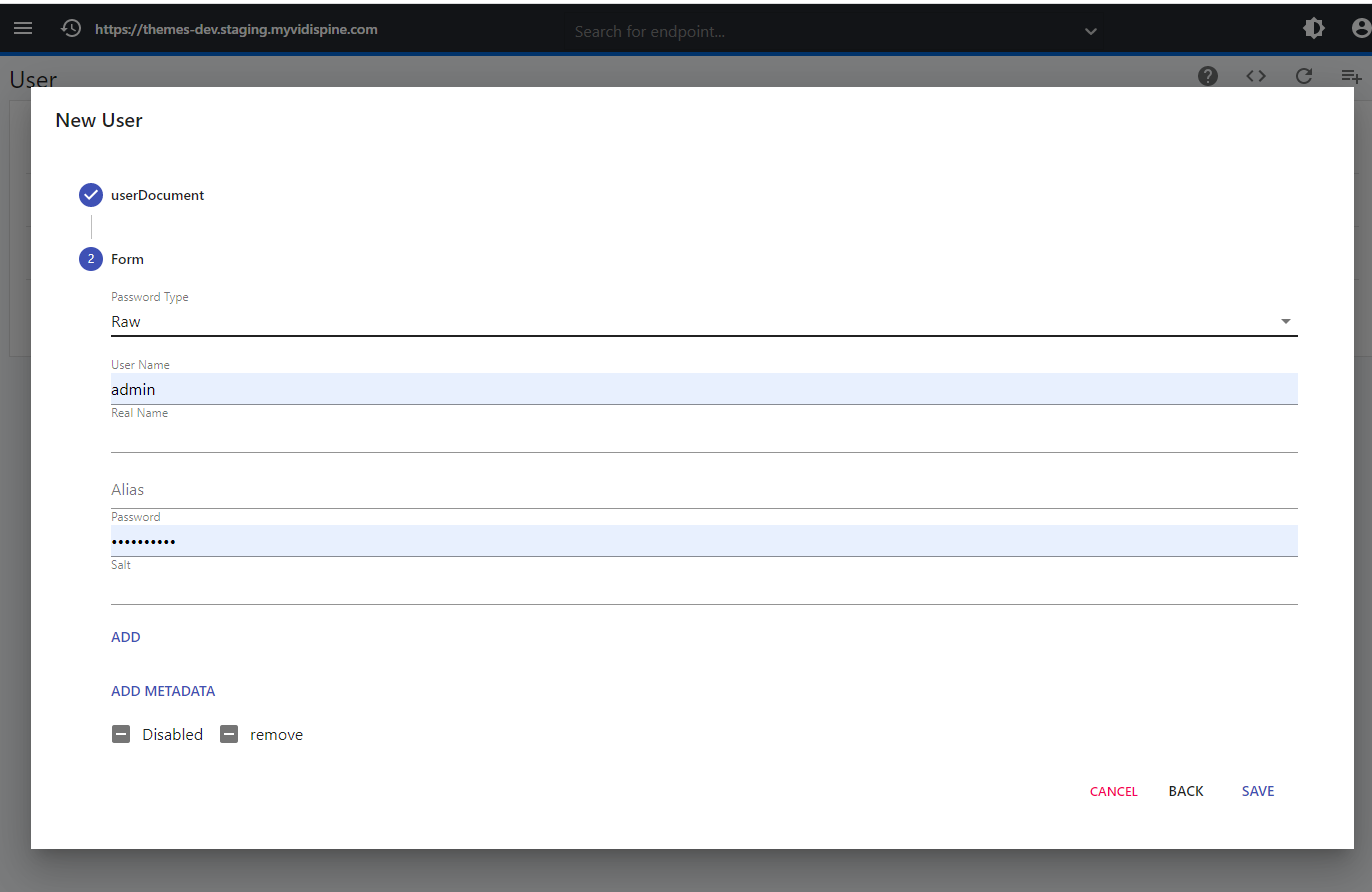Go BACK to the previous step
The image size is (1372, 892).
pyautogui.click(x=1186, y=791)
